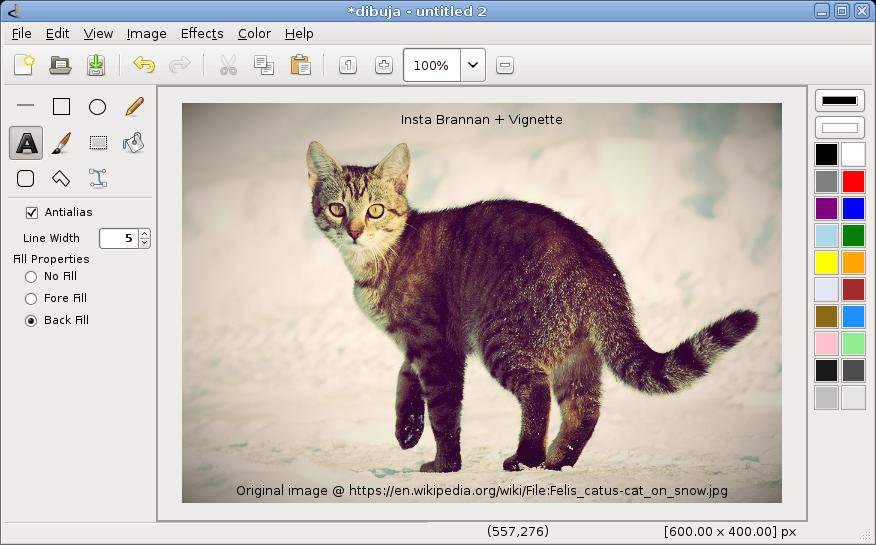Select the Text tool
Viewport: 876px width, 545px height.
[x=26, y=143]
